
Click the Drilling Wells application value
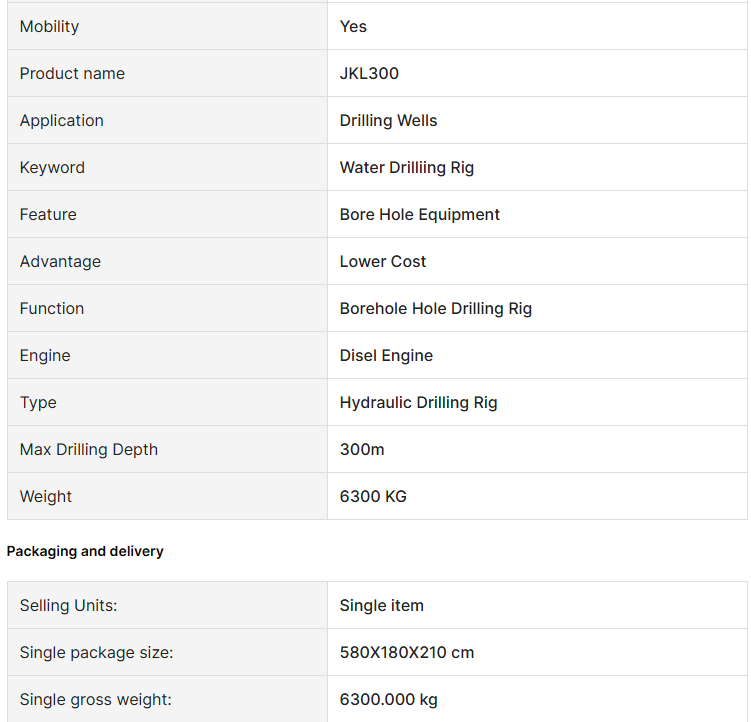(388, 120)
